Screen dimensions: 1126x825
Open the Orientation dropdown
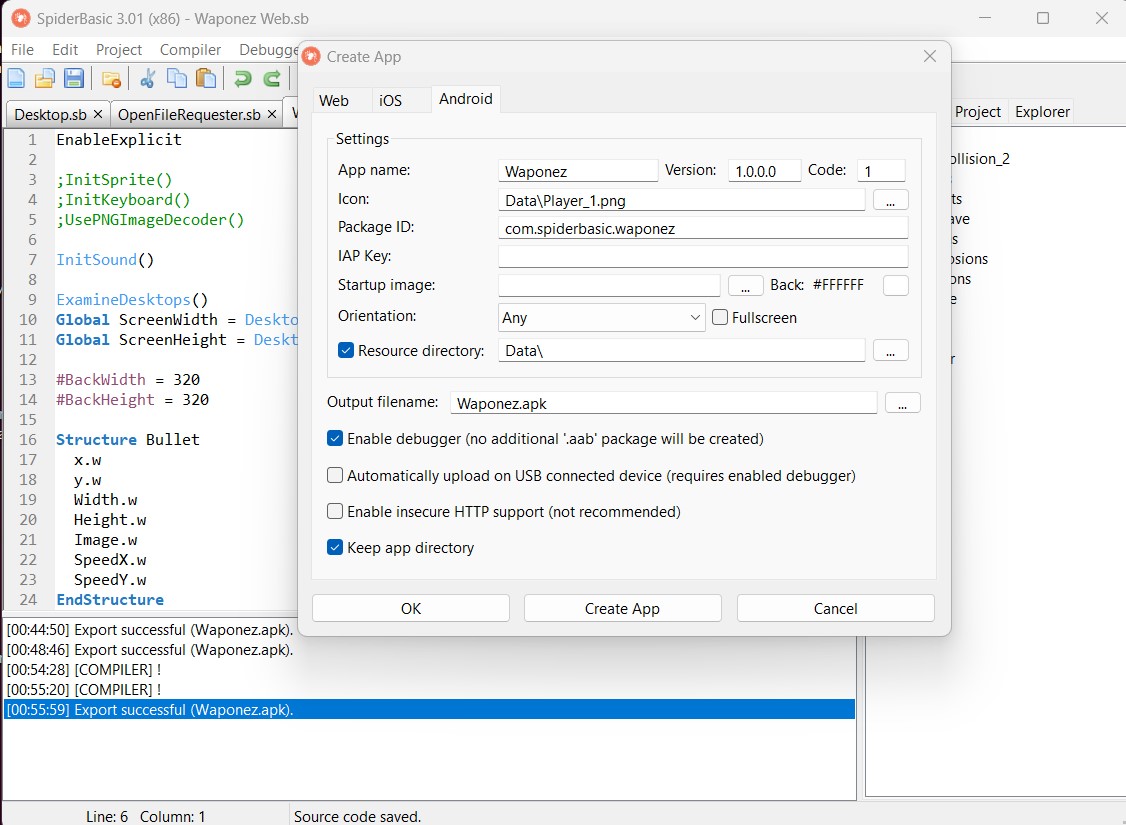click(x=601, y=317)
